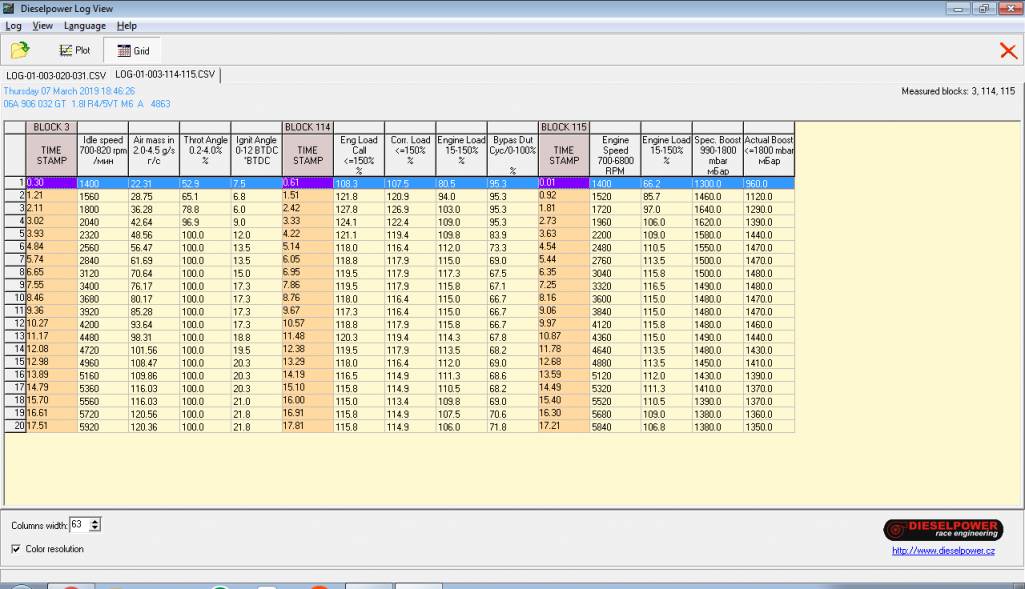Click the Dieselpower Log View title bar icon

pos(10,8)
